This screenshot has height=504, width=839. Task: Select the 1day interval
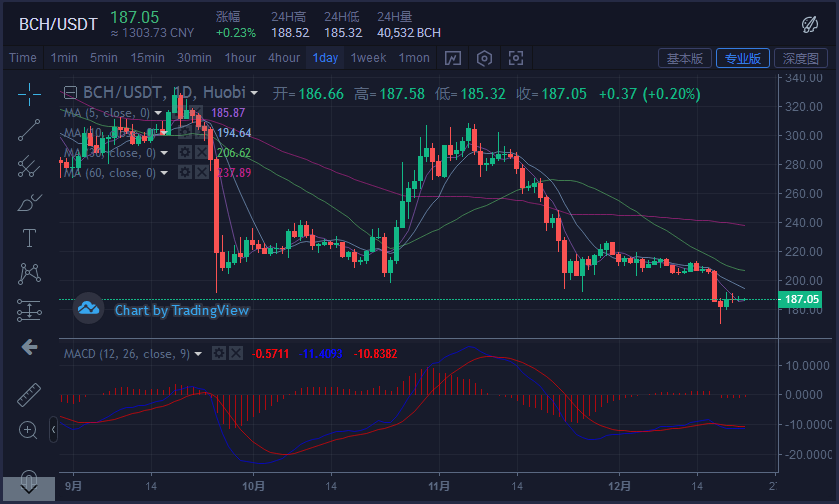(x=325, y=58)
